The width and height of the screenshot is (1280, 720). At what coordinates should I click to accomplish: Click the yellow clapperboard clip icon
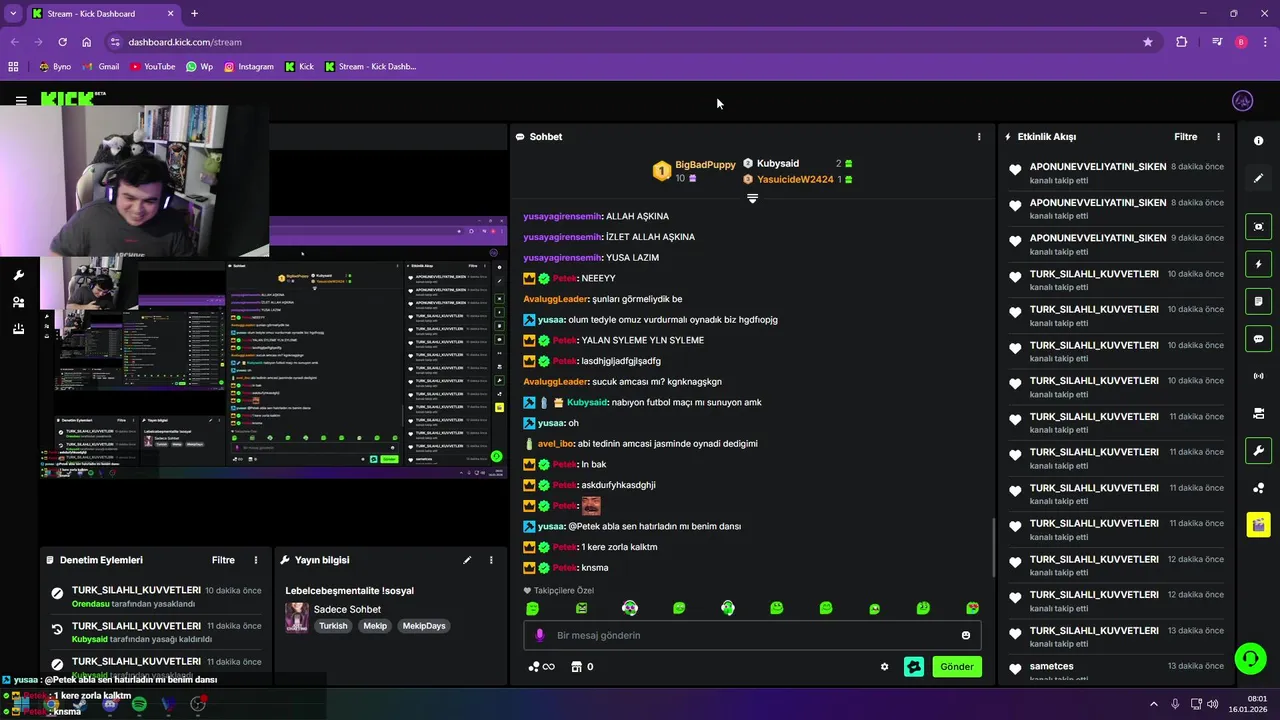coord(1258,524)
